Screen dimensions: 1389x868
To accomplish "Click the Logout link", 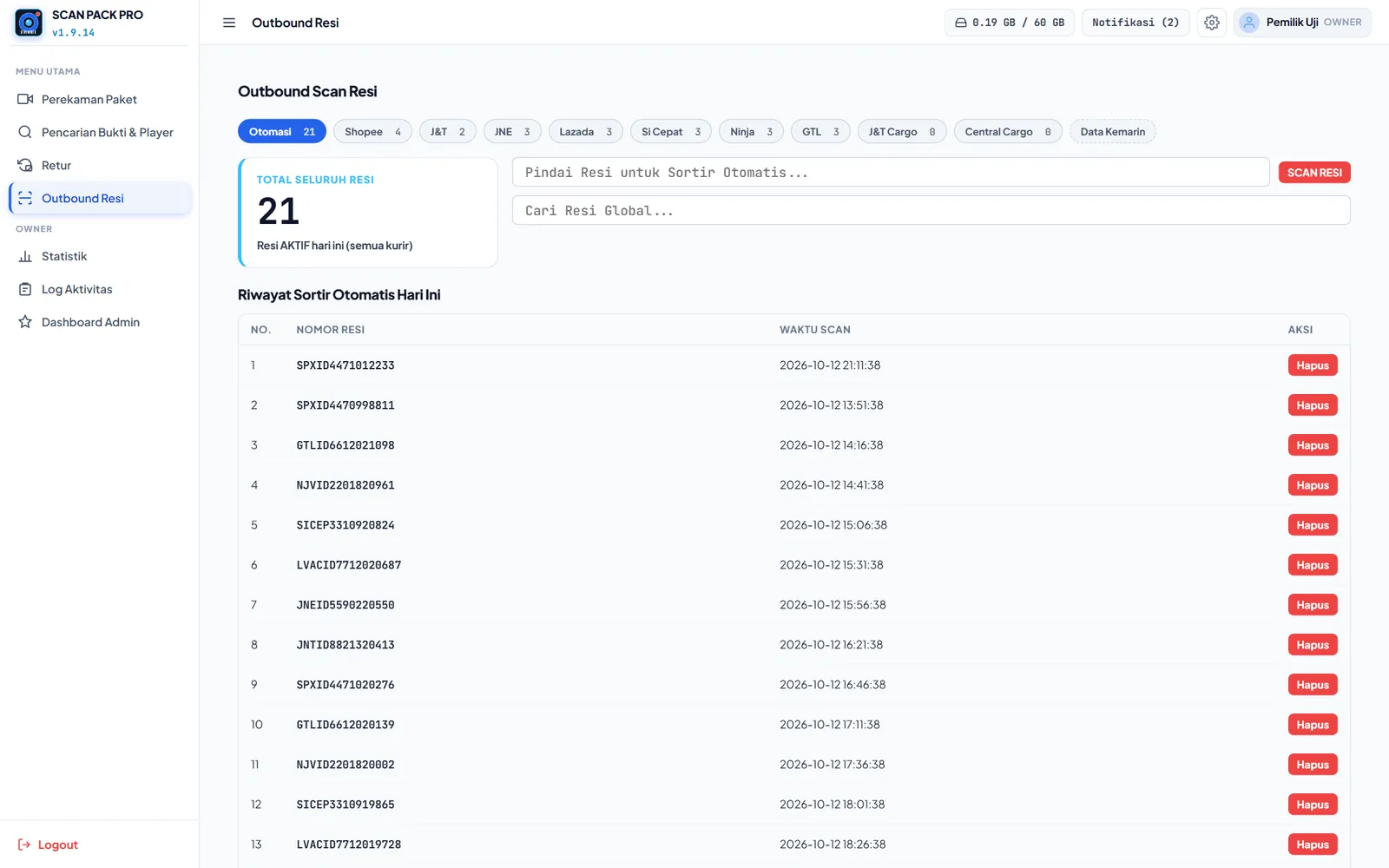I will [x=48, y=845].
